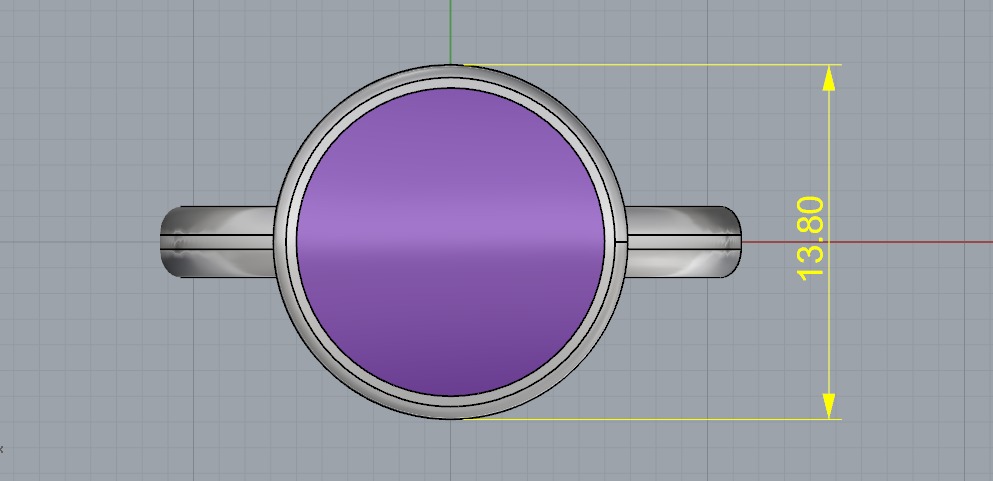Select the purple round gemstone
The image size is (993, 481).
pos(450,242)
